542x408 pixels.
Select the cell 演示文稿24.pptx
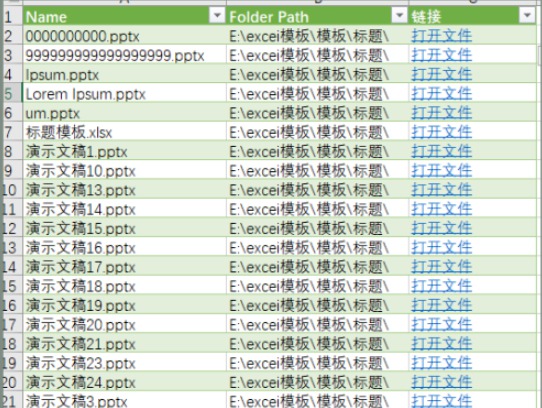[124, 382]
